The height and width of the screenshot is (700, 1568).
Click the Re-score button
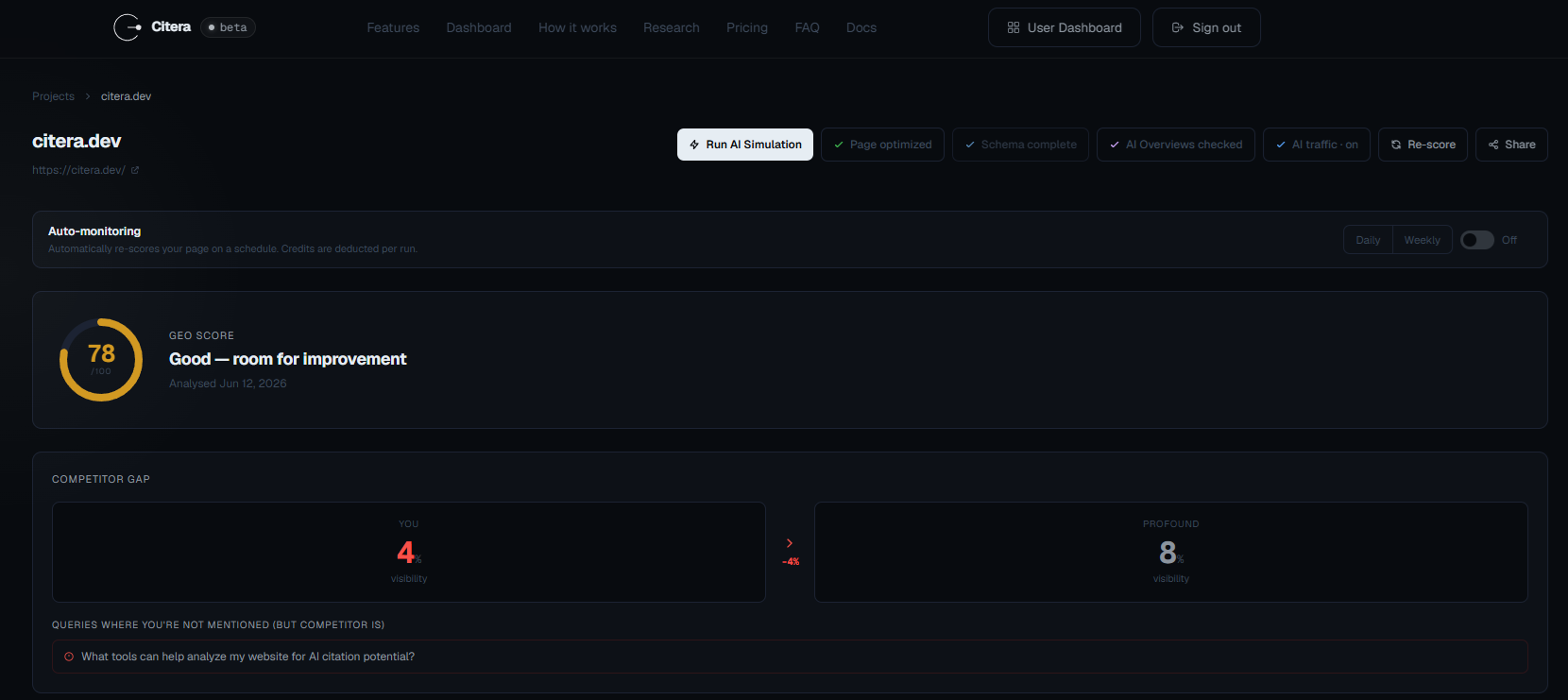pos(1423,145)
